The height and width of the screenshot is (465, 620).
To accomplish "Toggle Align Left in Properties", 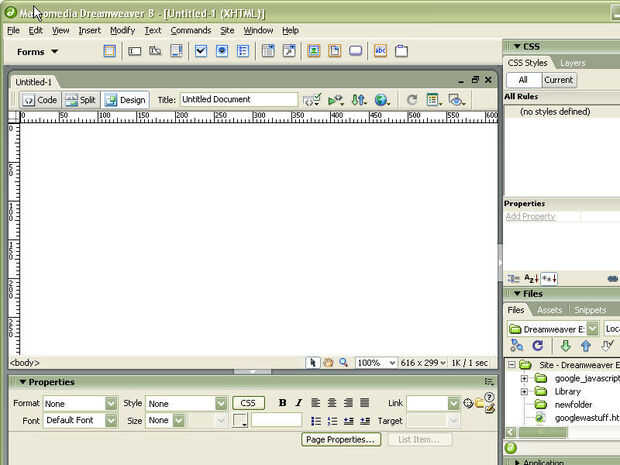I will [316, 403].
